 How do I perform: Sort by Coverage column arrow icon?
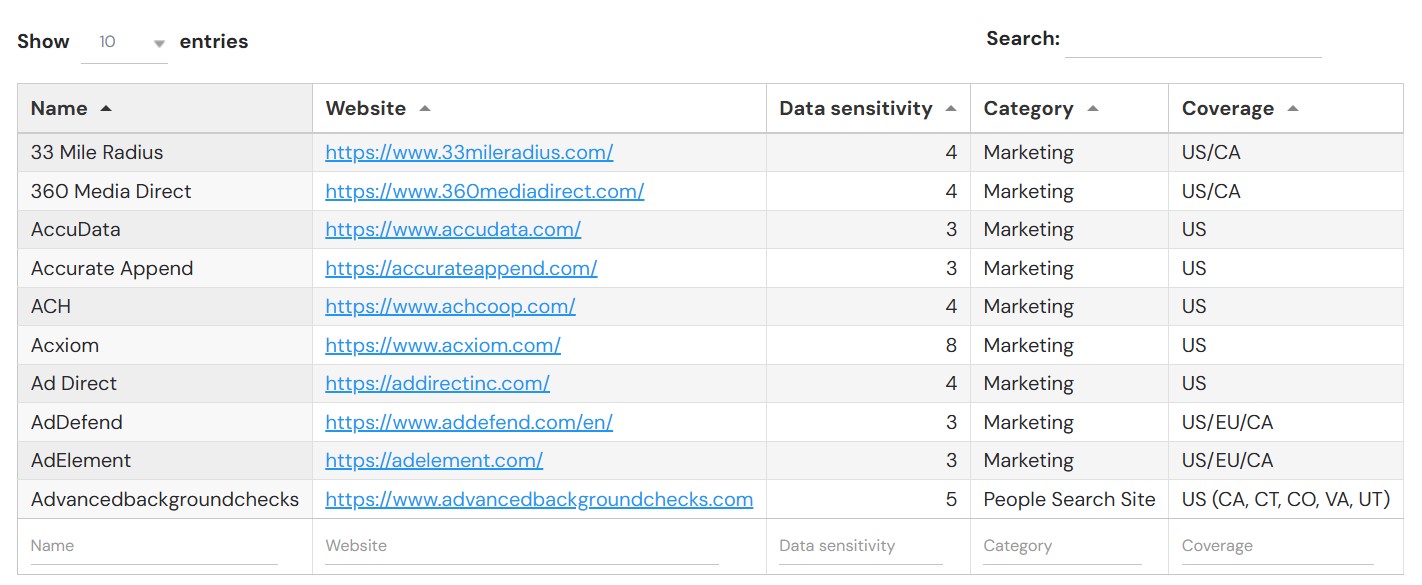click(x=1293, y=108)
